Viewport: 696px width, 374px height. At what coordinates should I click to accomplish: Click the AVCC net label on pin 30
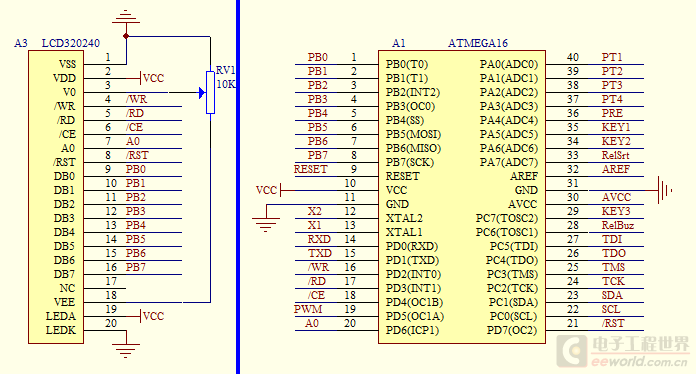click(616, 197)
